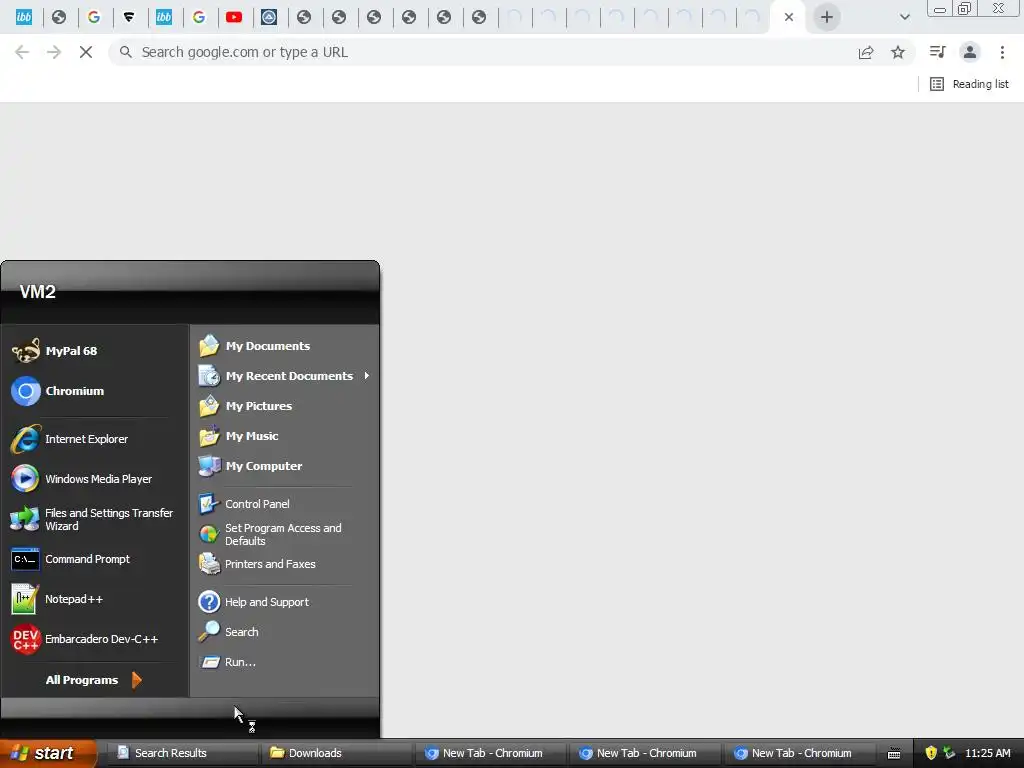Open the media controls icon
The image size is (1024, 768).
pyautogui.click(x=938, y=52)
